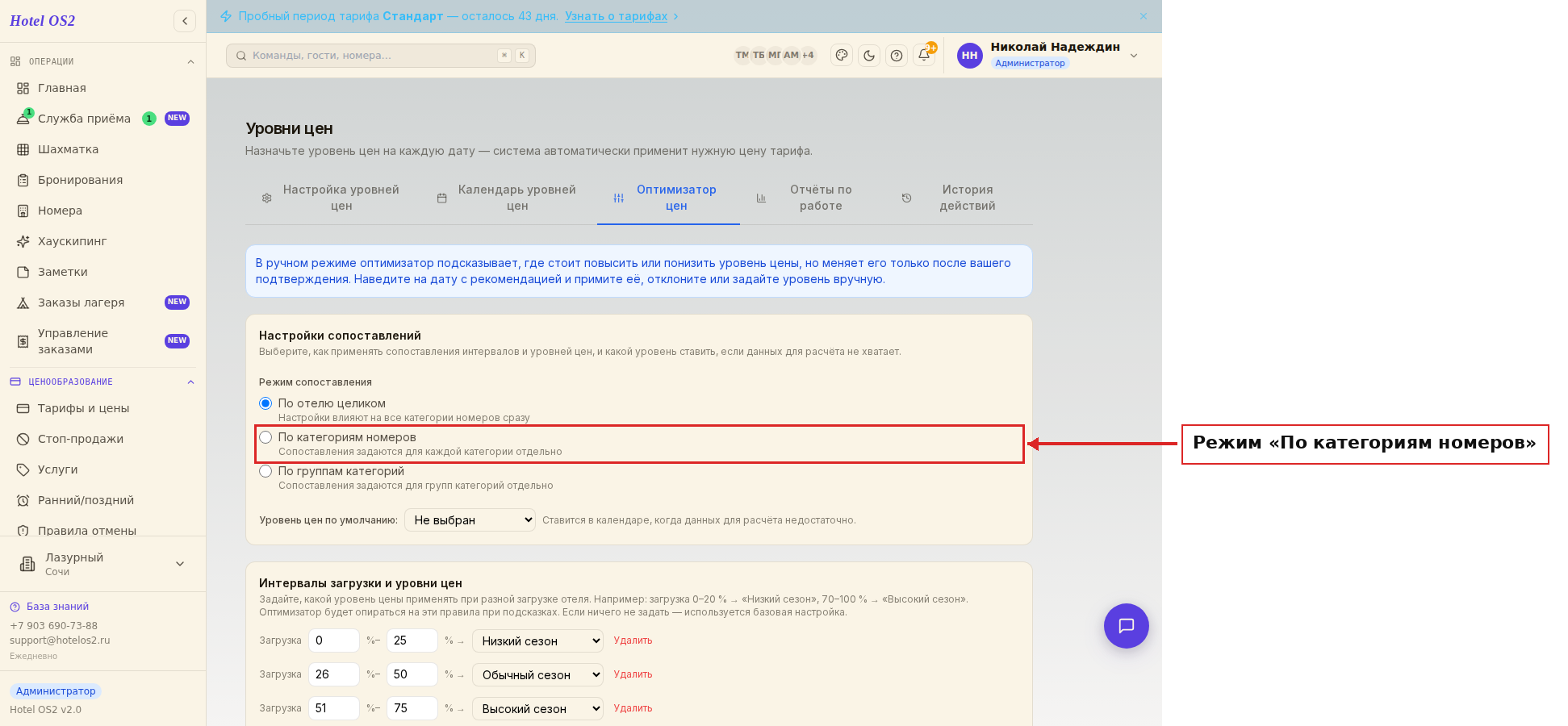Open the Заметки note icon
Screen dimensions: 1568x726
(23, 272)
